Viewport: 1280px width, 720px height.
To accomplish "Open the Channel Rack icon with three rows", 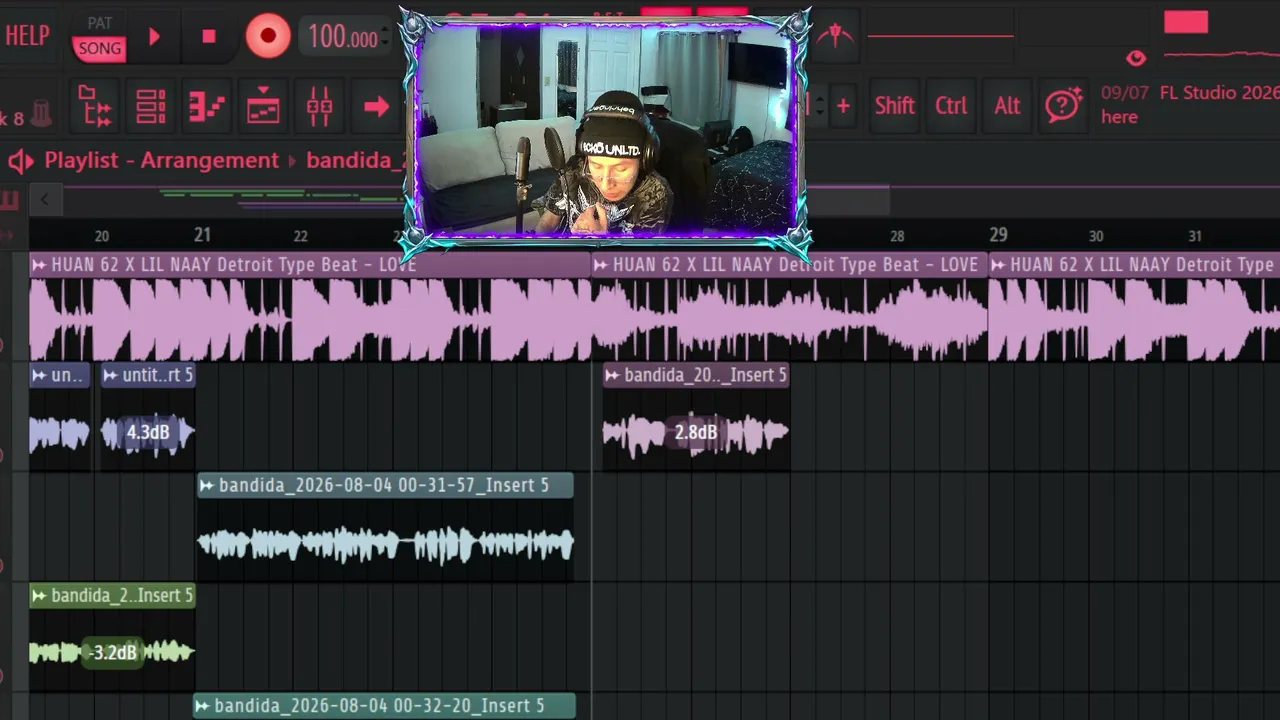I will (151, 107).
